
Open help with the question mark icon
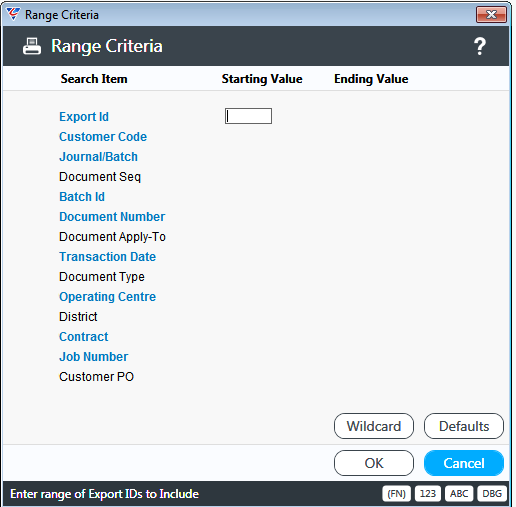pos(480,46)
